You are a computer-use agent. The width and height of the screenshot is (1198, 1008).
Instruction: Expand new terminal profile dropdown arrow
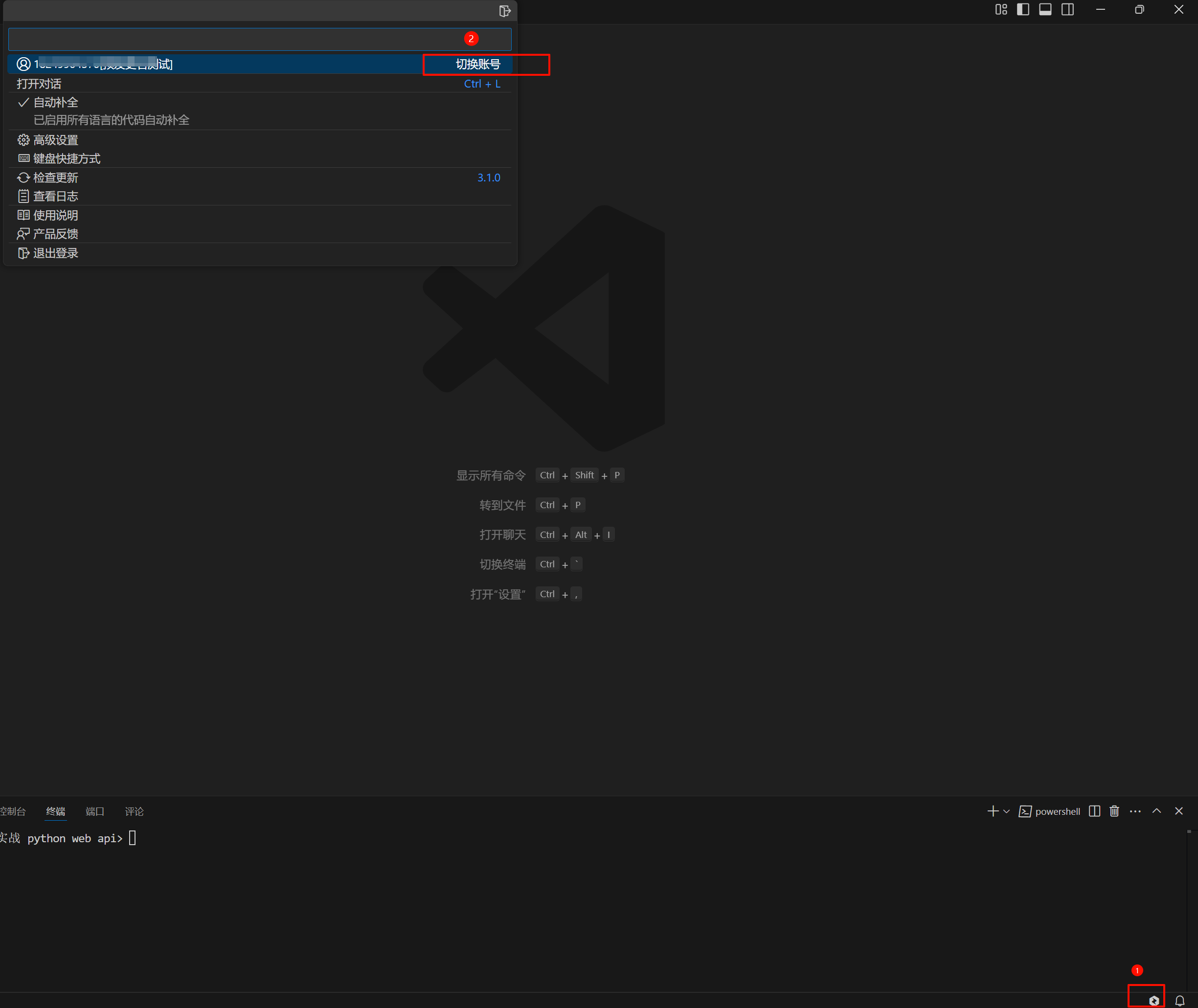(1007, 811)
